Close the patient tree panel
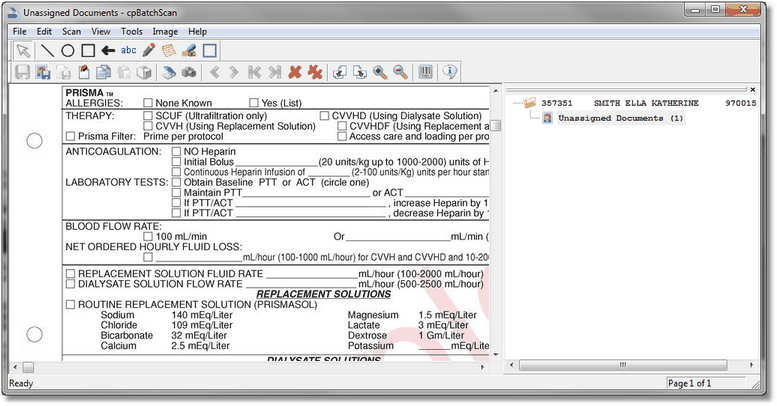This screenshot has height=406, width=777. (x=753, y=90)
